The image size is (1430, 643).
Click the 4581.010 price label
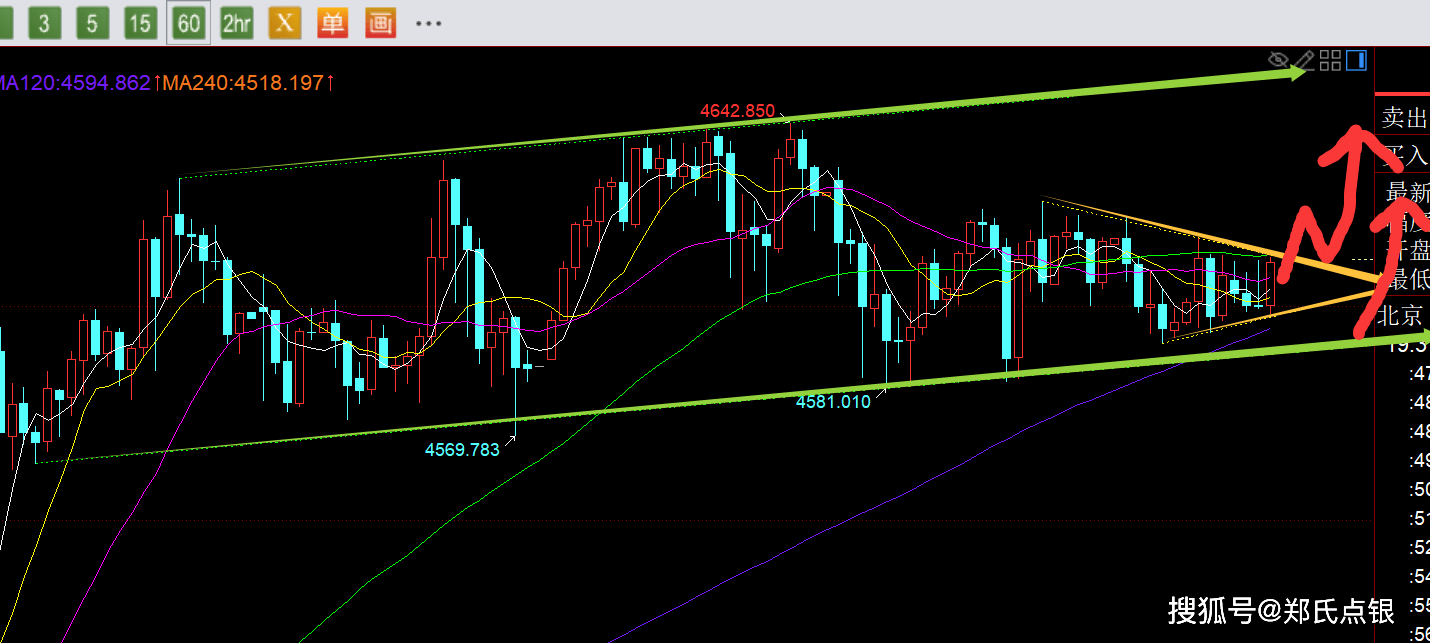(833, 401)
